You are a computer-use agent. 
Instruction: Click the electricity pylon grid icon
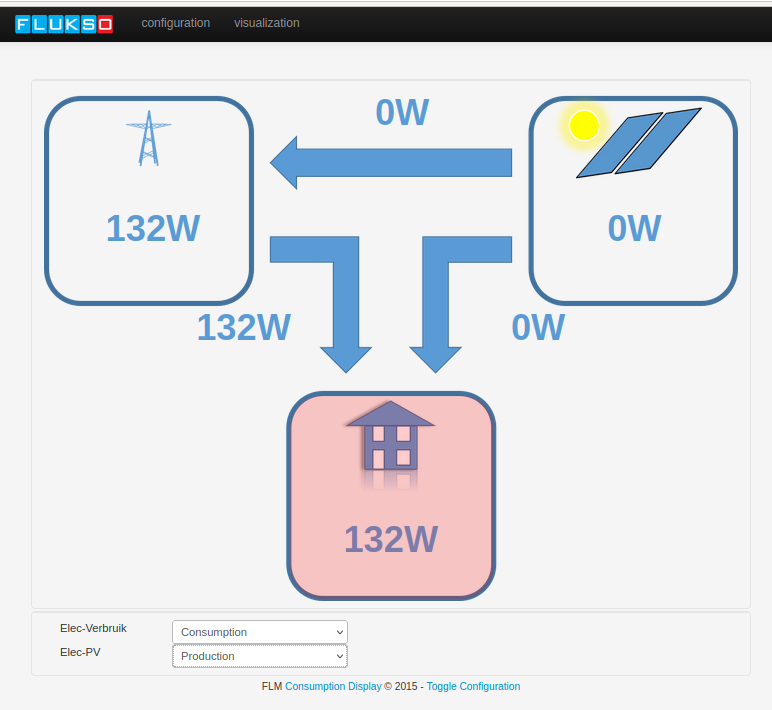[148, 138]
